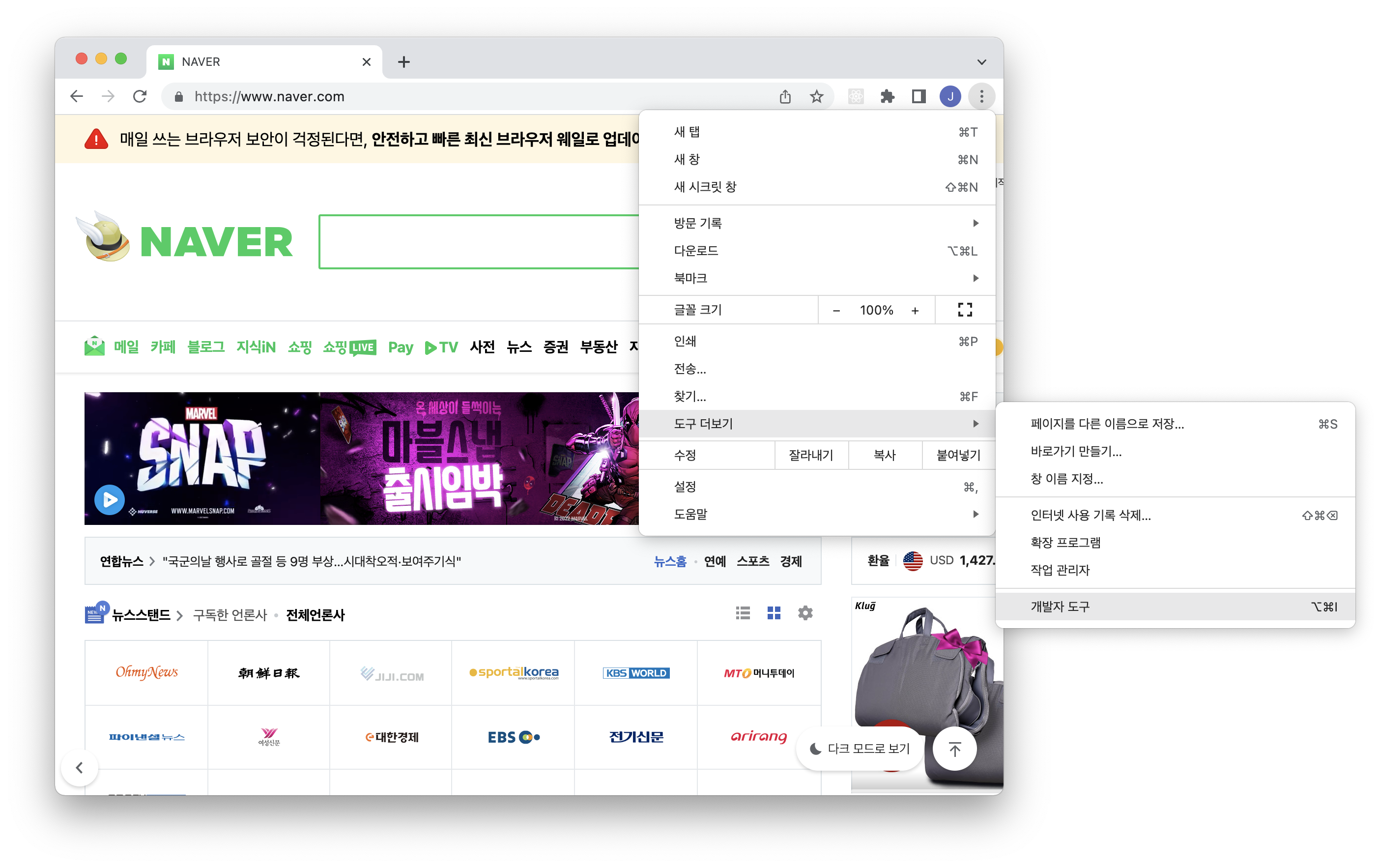The width and height of the screenshot is (1378, 868).
Task: Reload the page with refresh icon
Action: click(x=140, y=97)
